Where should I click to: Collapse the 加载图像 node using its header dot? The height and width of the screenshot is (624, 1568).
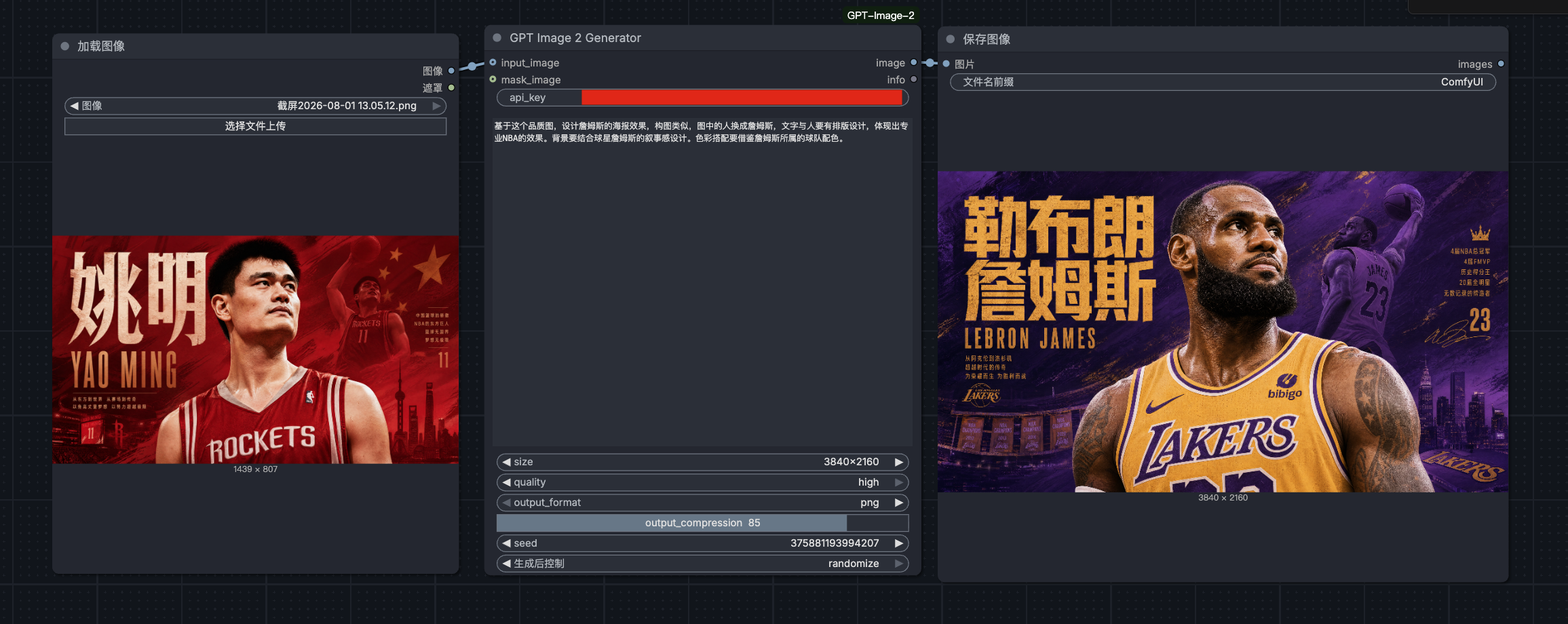(x=65, y=46)
